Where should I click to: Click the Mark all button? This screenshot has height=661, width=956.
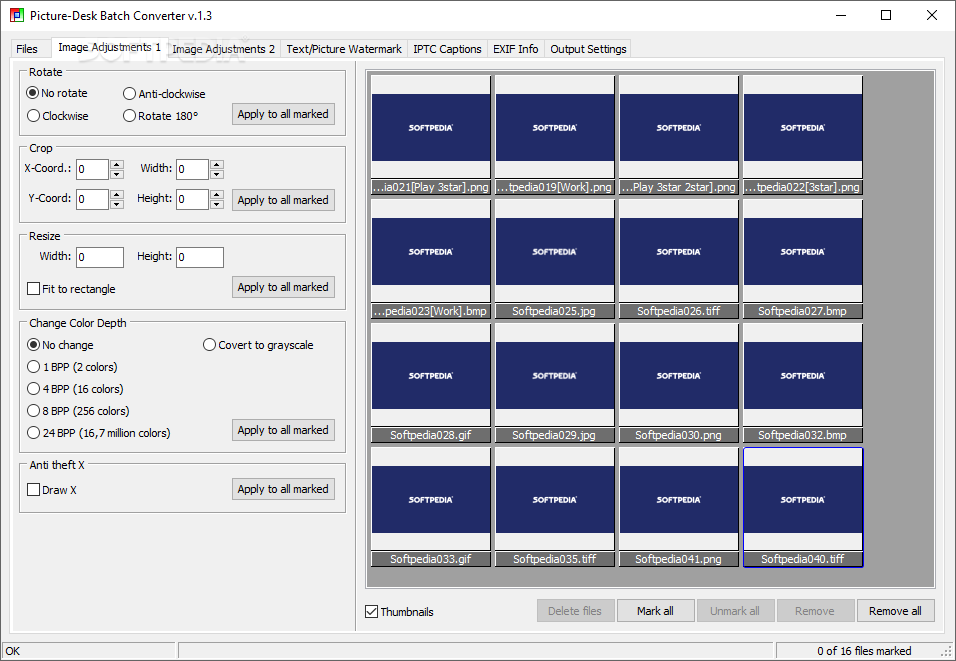[x=655, y=611]
